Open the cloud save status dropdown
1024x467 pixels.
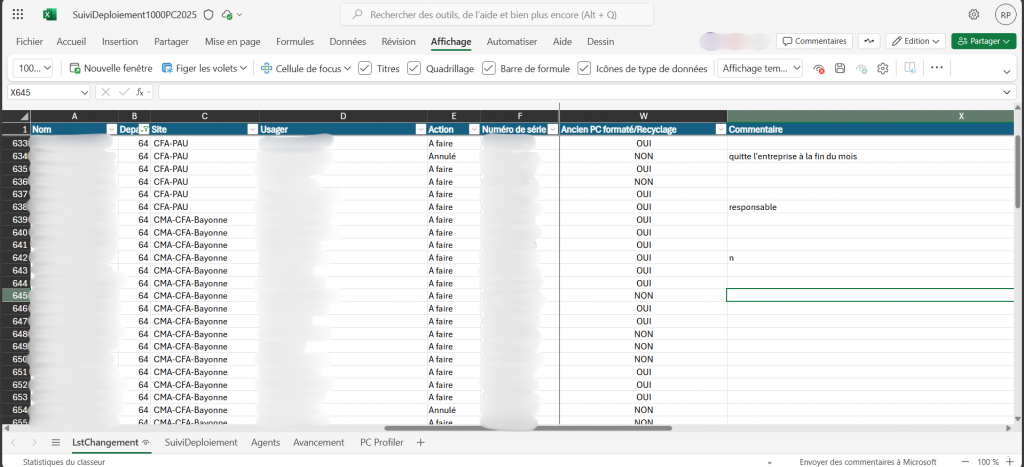click(x=232, y=14)
